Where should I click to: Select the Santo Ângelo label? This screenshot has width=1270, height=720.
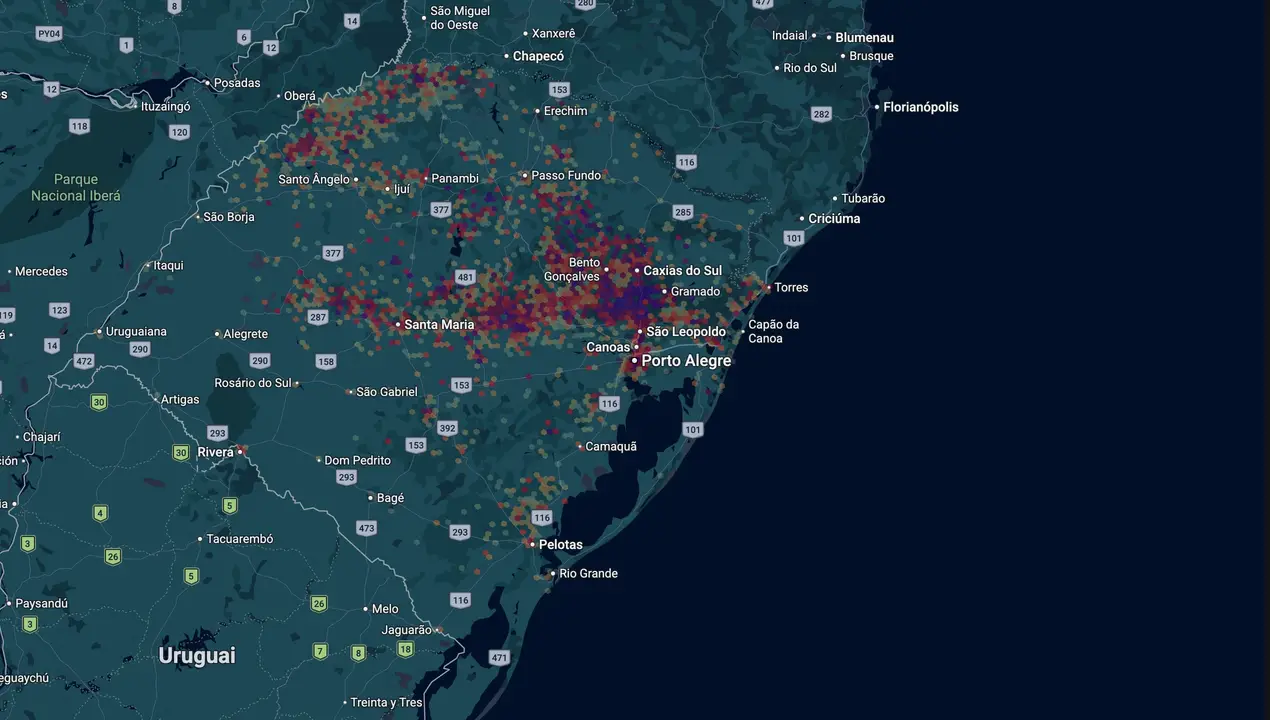click(314, 180)
